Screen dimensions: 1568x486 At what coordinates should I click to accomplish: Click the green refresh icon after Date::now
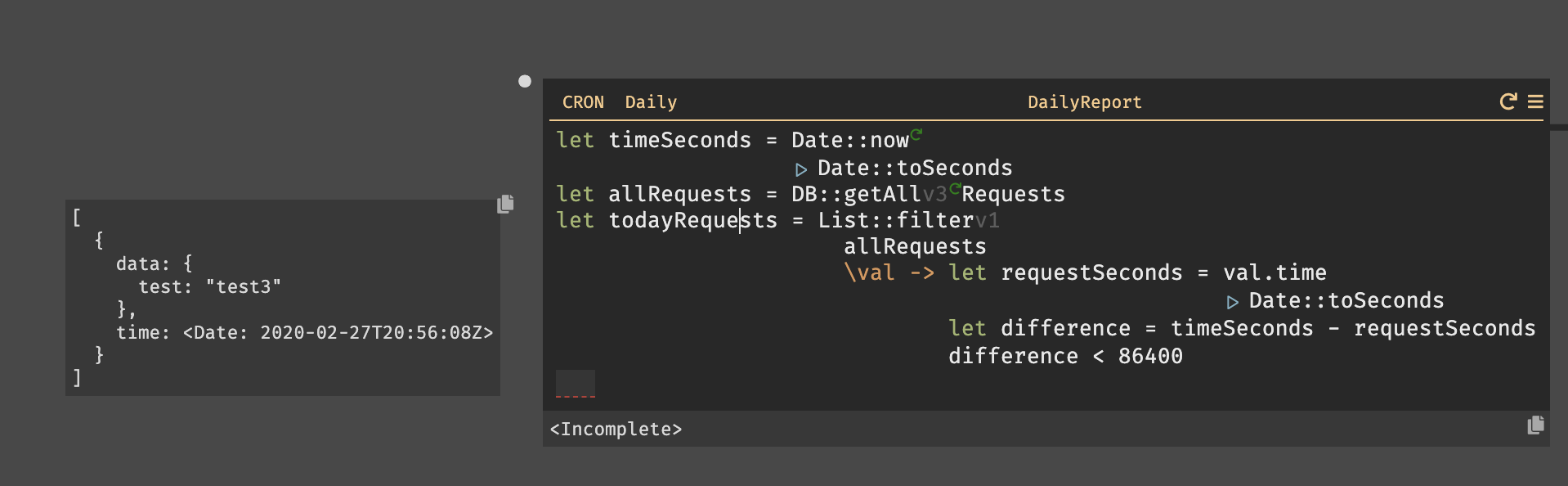tap(916, 133)
